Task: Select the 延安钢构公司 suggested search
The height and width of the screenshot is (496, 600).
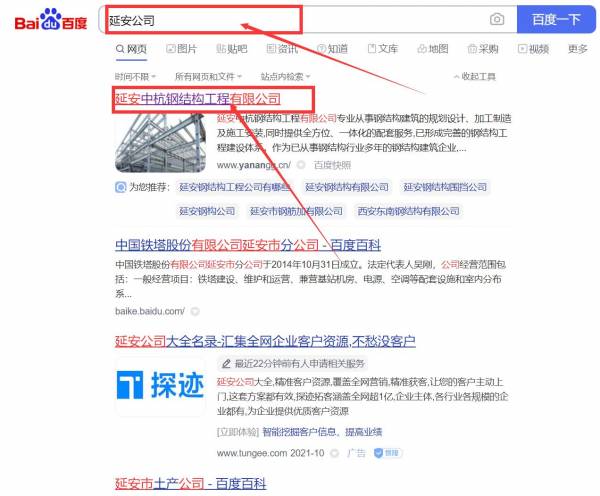Action: [x=207, y=211]
